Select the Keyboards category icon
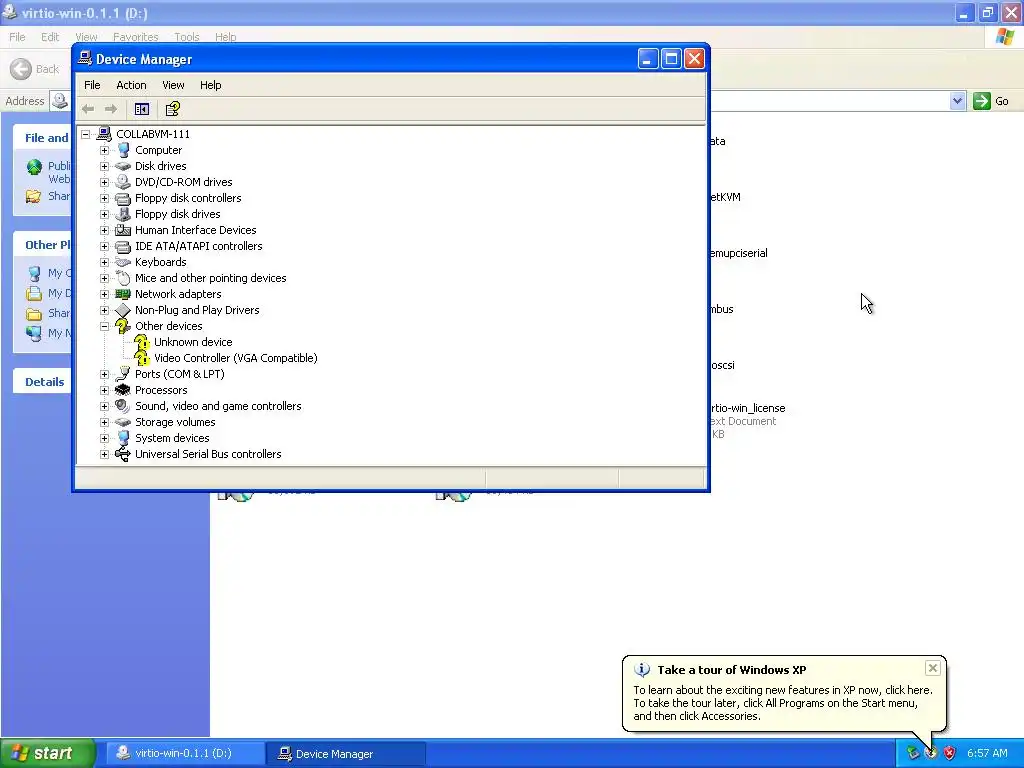This screenshot has width=1024, height=768. [123, 262]
